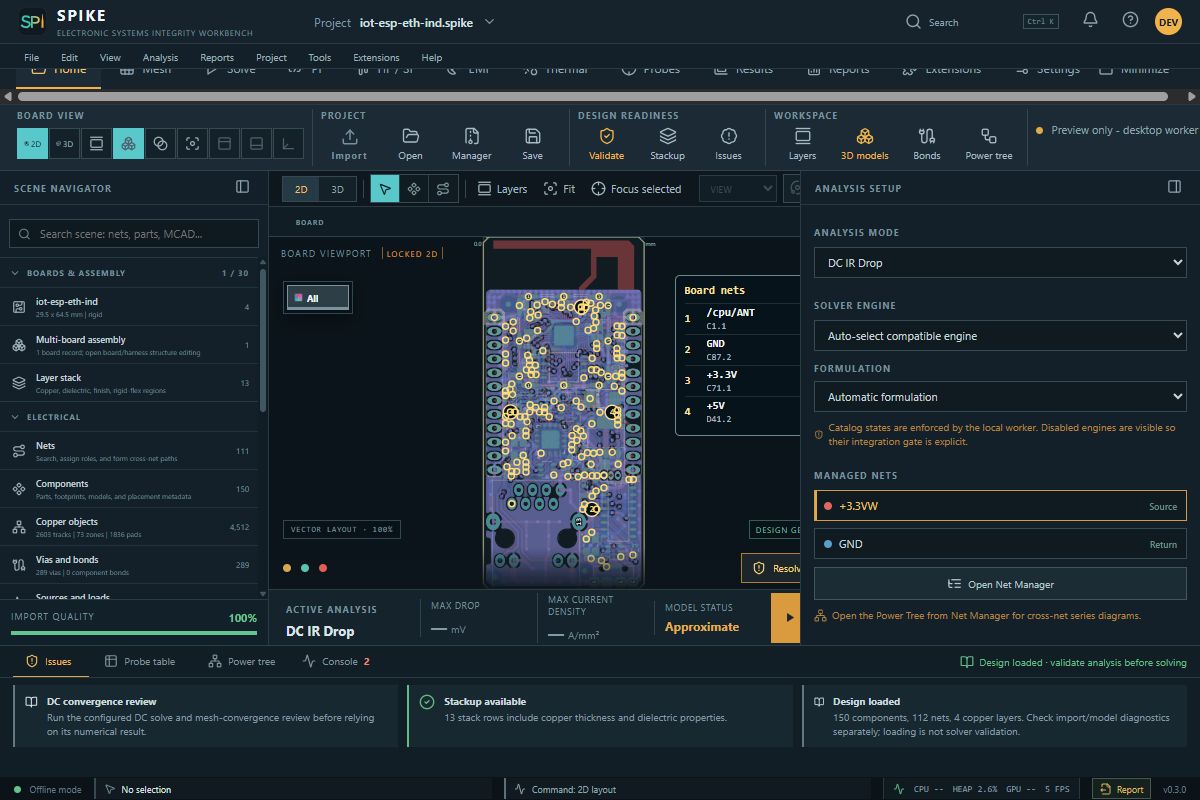Open the project Manager
Viewport: 1200px width, 800px height.
point(471,143)
